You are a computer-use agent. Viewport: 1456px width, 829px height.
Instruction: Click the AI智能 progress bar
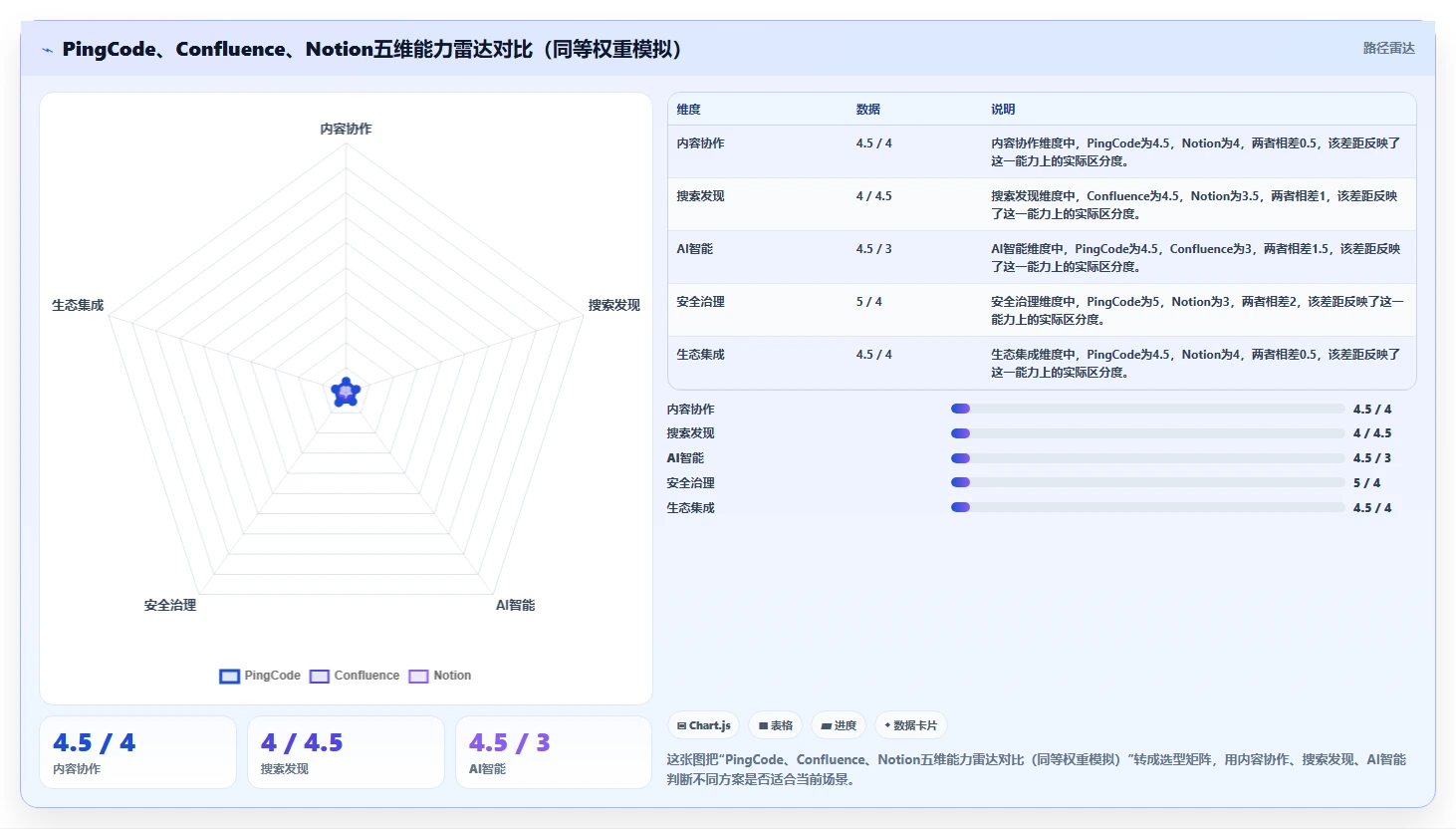click(x=1147, y=458)
